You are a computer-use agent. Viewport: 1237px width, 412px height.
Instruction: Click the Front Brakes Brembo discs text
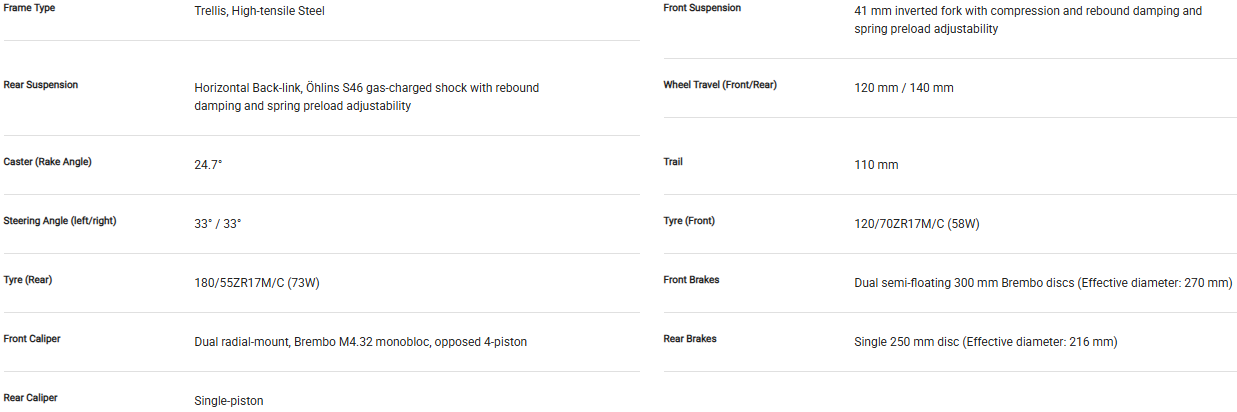point(1043,283)
